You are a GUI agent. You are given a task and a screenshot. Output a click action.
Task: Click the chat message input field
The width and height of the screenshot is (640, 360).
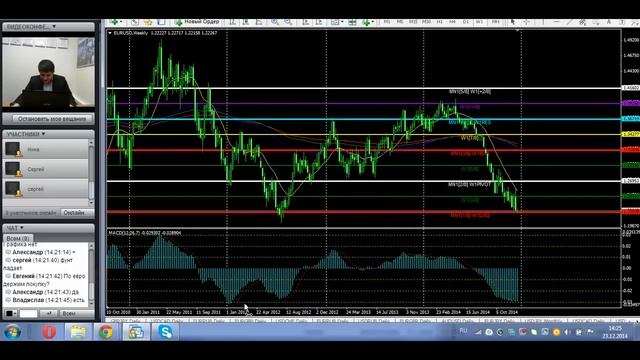(29, 313)
